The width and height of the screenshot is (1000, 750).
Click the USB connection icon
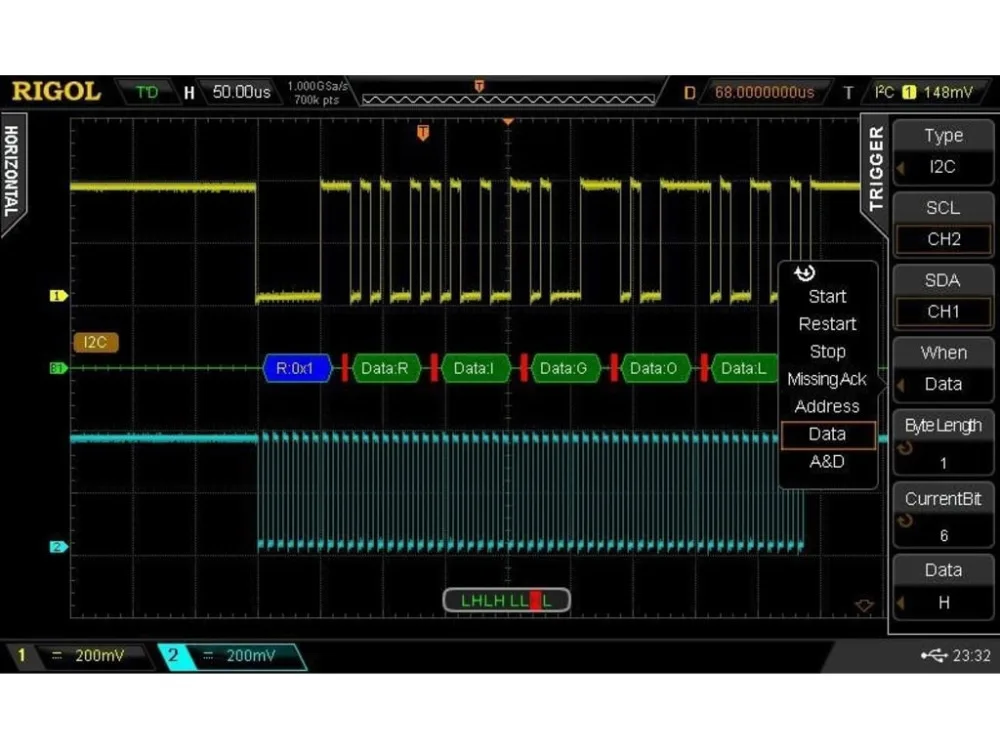click(x=934, y=655)
